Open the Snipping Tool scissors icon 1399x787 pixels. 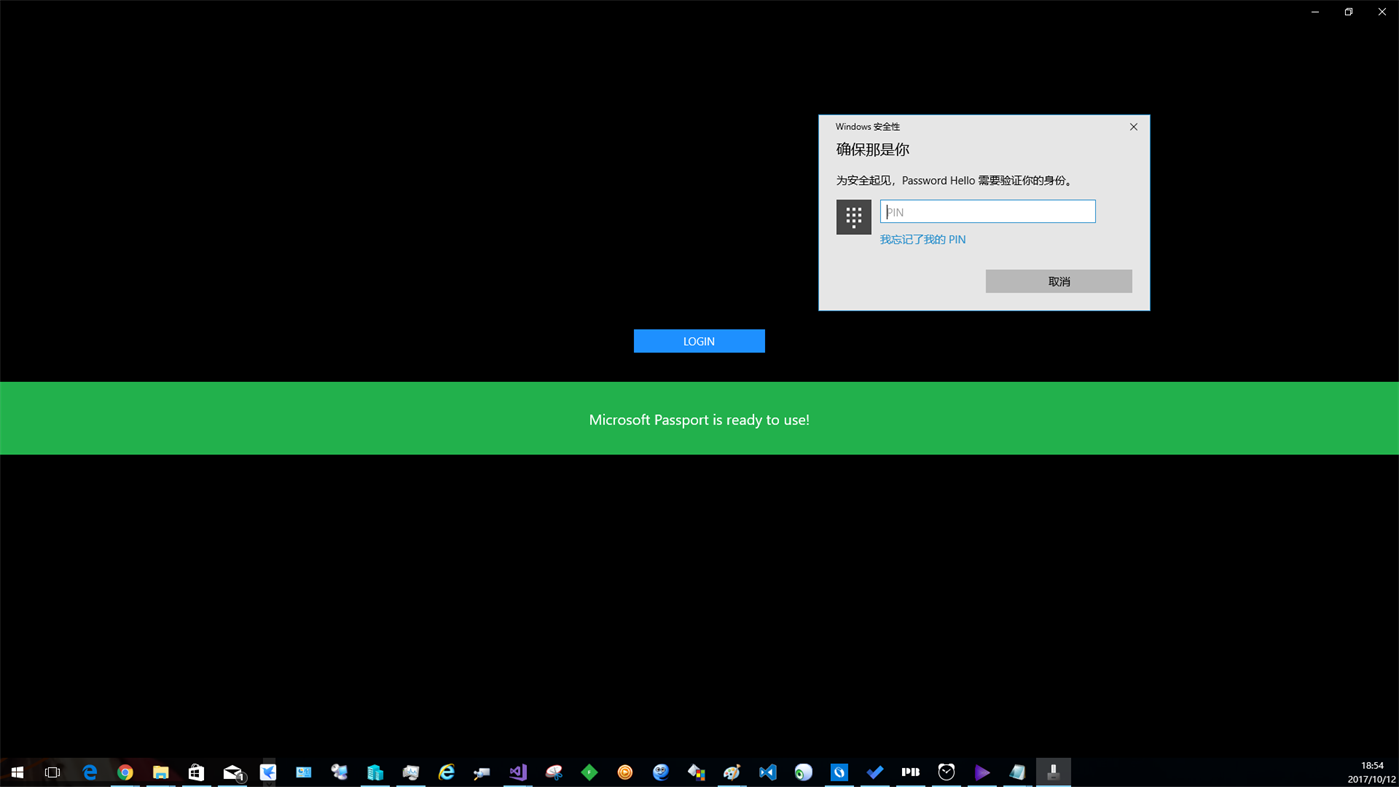554,772
